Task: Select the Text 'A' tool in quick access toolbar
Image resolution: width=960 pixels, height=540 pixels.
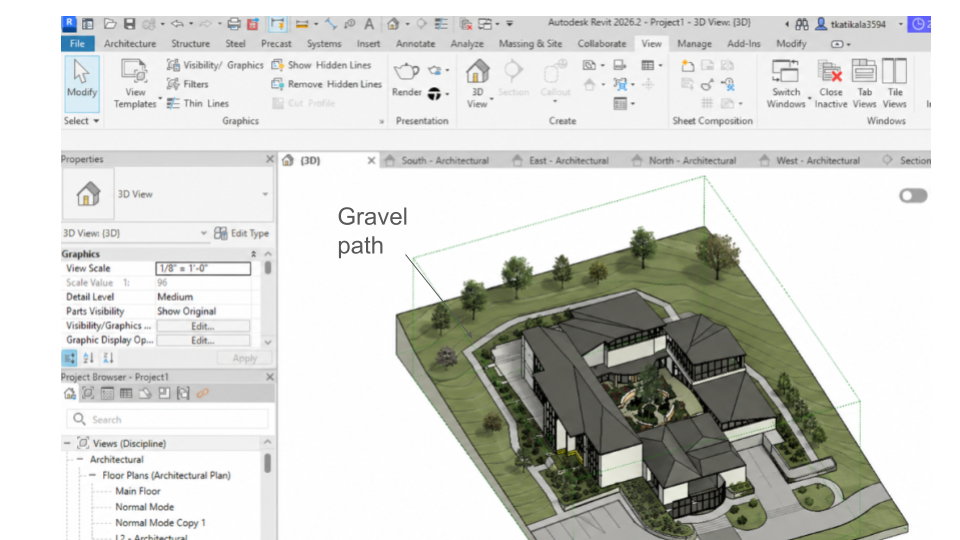Action: pyautogui.click(x=369, y=24)
